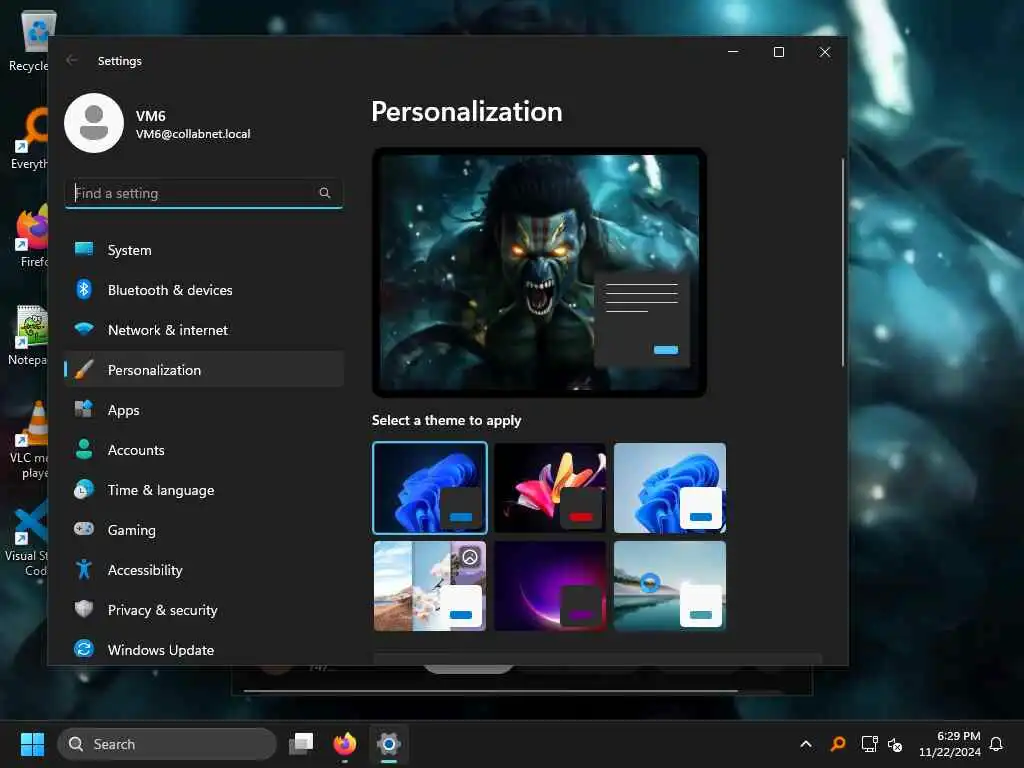Open Network & internet settings
1024x768 pixels.
point(204,329)
